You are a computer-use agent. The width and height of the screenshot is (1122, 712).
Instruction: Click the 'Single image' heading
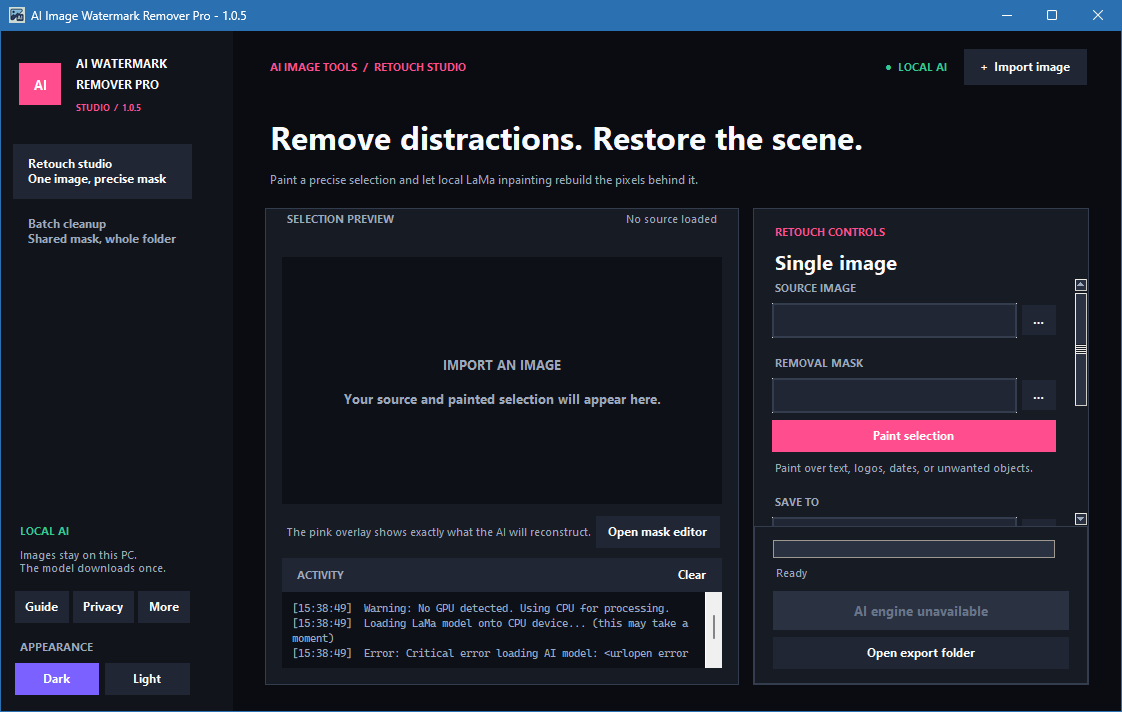click(x=836, y=263)
